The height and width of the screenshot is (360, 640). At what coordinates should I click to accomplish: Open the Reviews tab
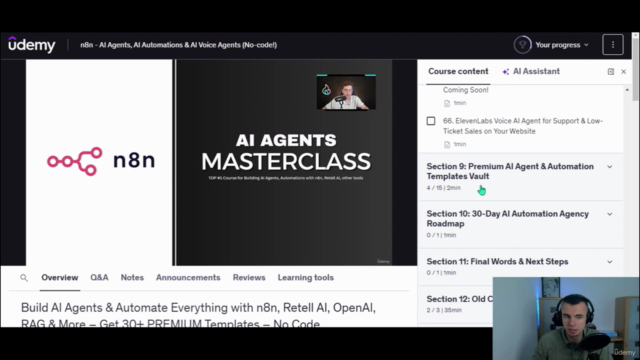[x=249, y=278]
